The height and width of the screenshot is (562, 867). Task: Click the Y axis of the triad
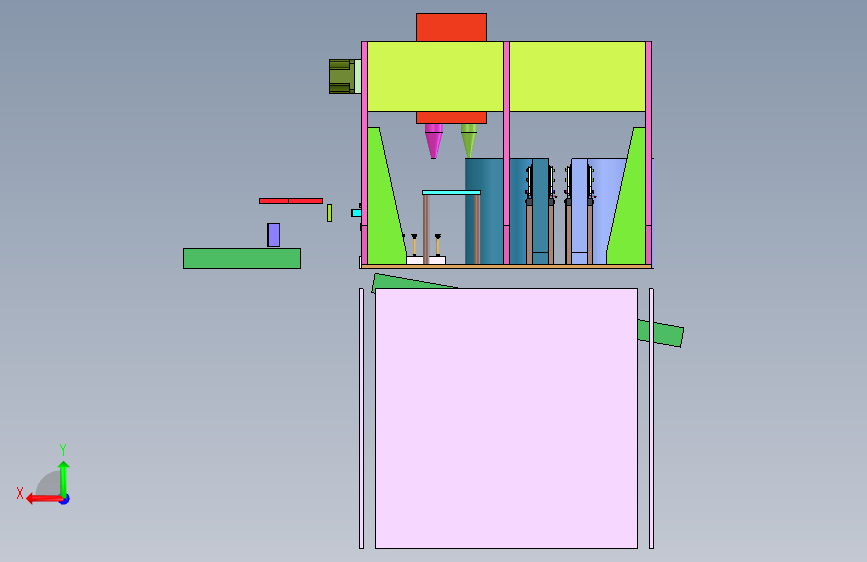coord(64,480)
